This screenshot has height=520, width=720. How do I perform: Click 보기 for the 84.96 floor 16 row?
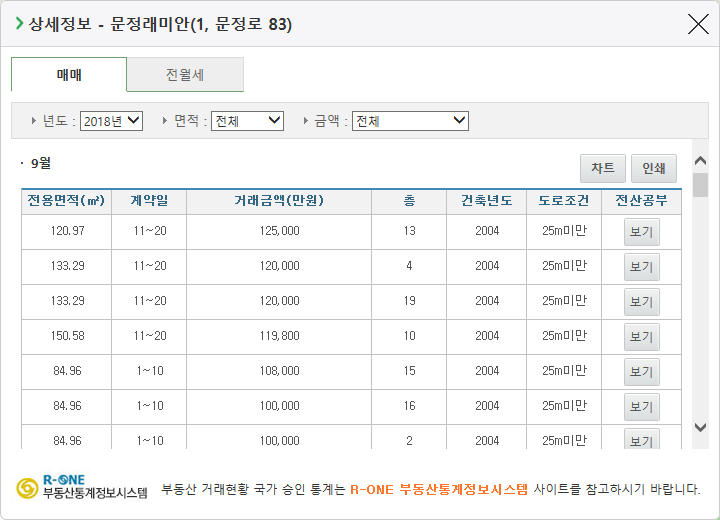pos(641,406)
